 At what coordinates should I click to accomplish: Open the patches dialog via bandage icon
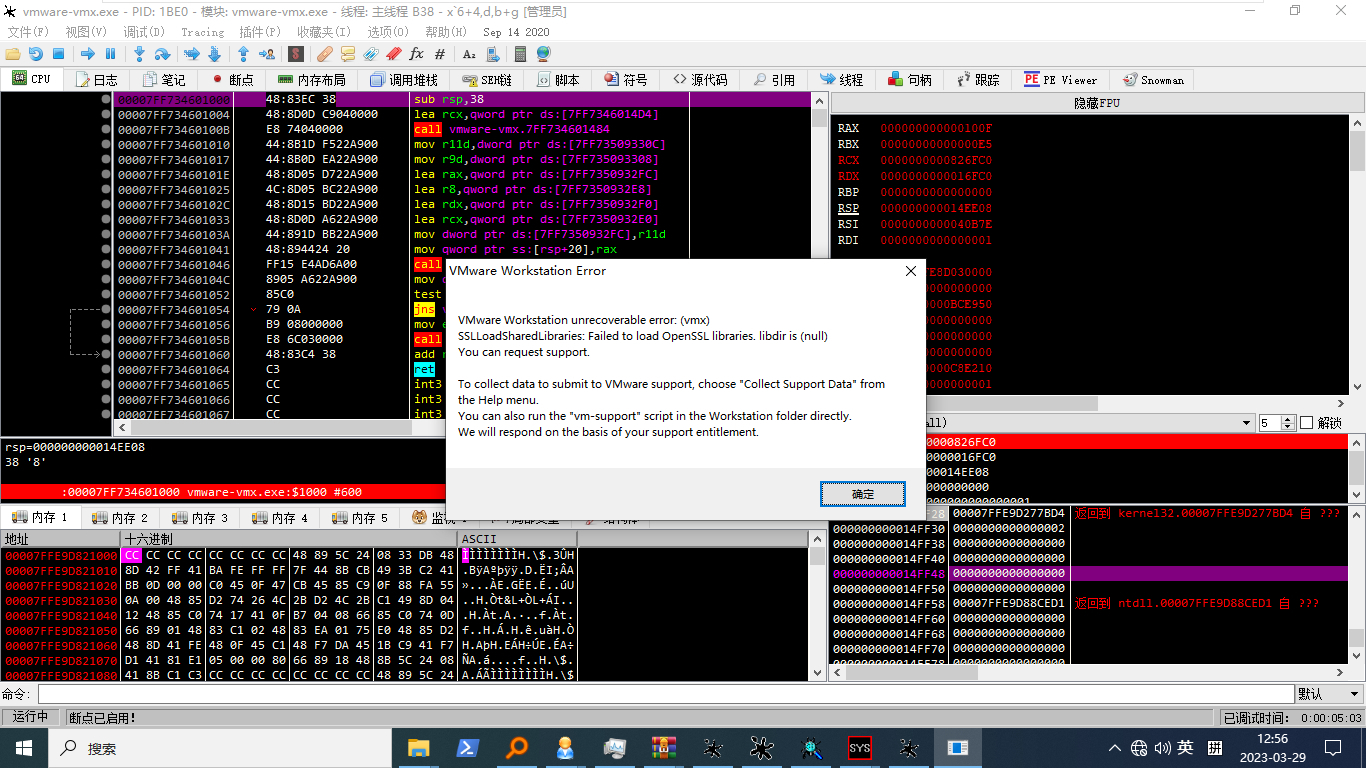point(325,54)
